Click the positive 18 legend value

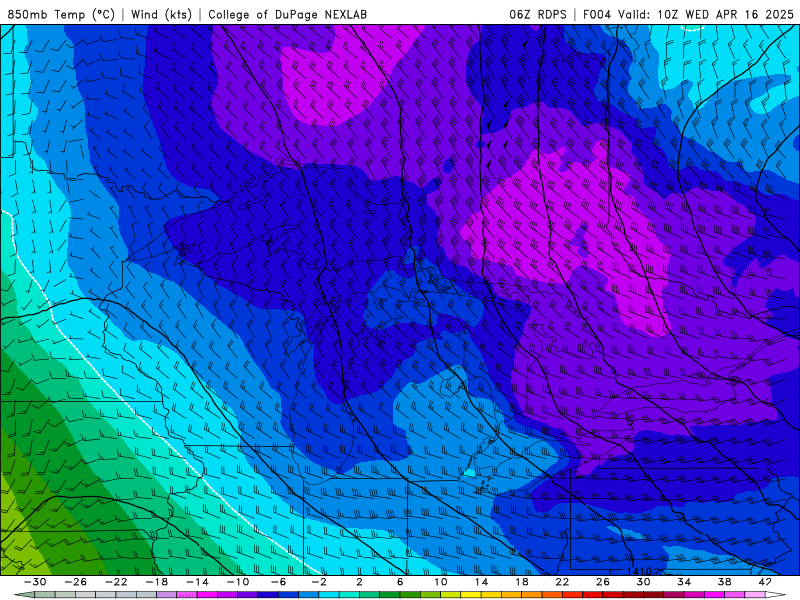click(x=522, y=582)
